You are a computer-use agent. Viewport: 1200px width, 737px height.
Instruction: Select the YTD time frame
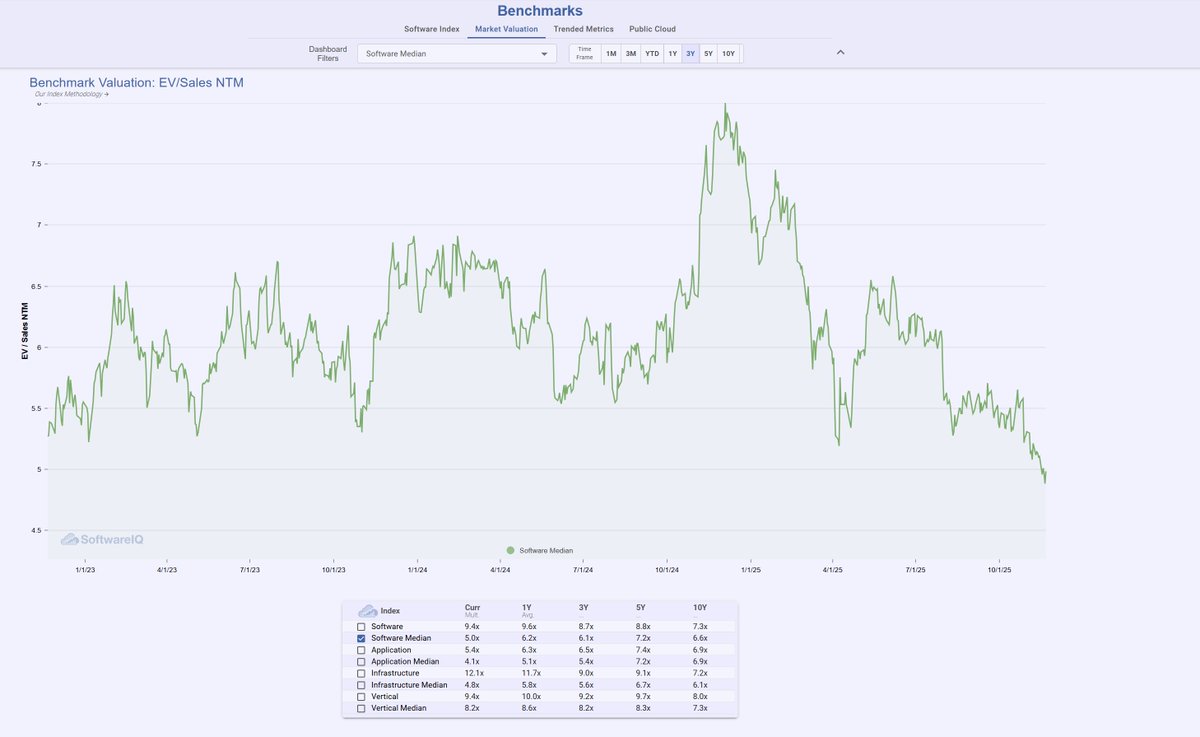click(x=651, y=53)
